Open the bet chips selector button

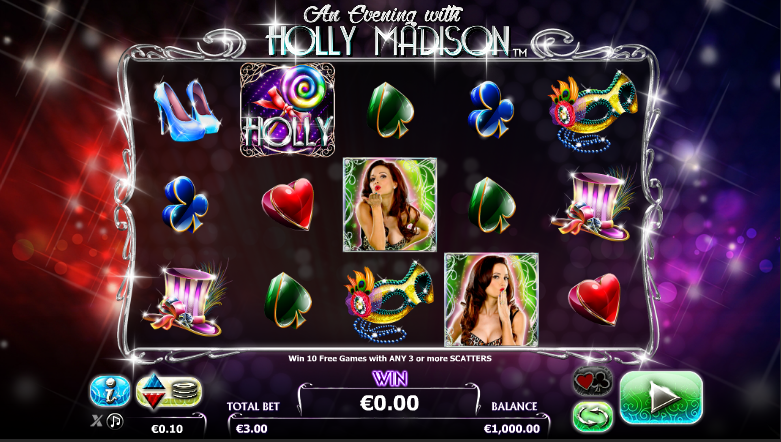(169, 391)
